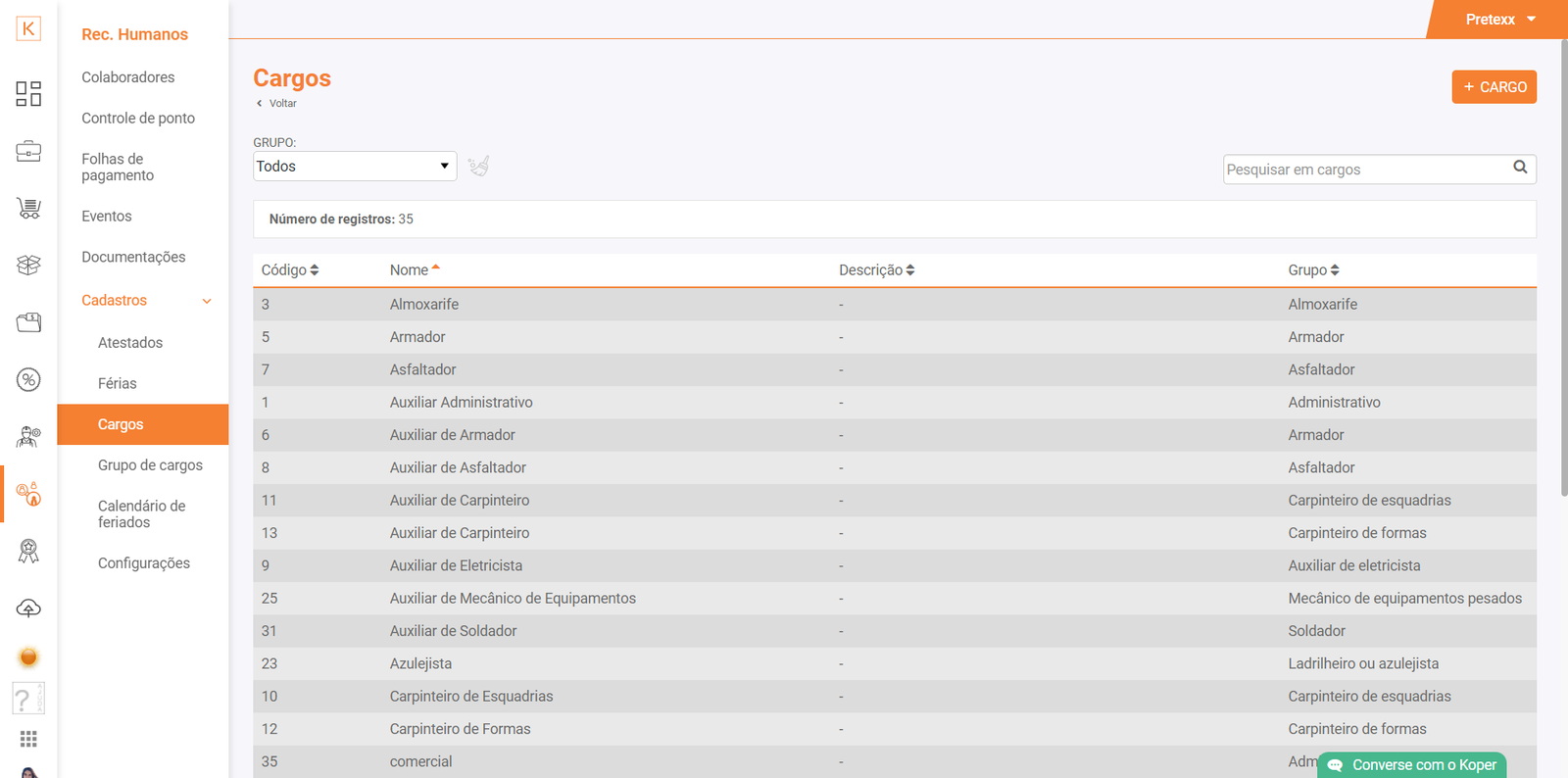
Task: Click the magnifier search icon
Action: click(1520, 168)
